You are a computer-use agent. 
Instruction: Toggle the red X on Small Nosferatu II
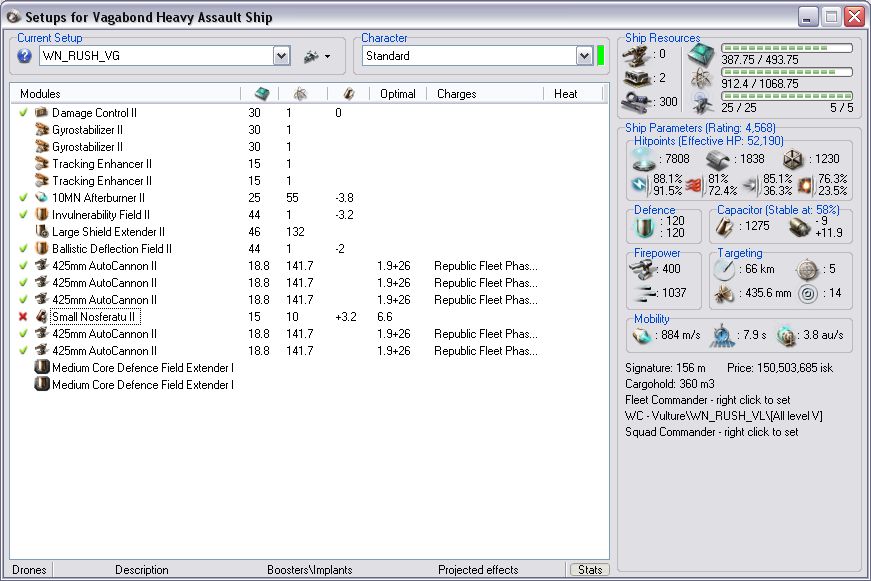tap(24, 317)
